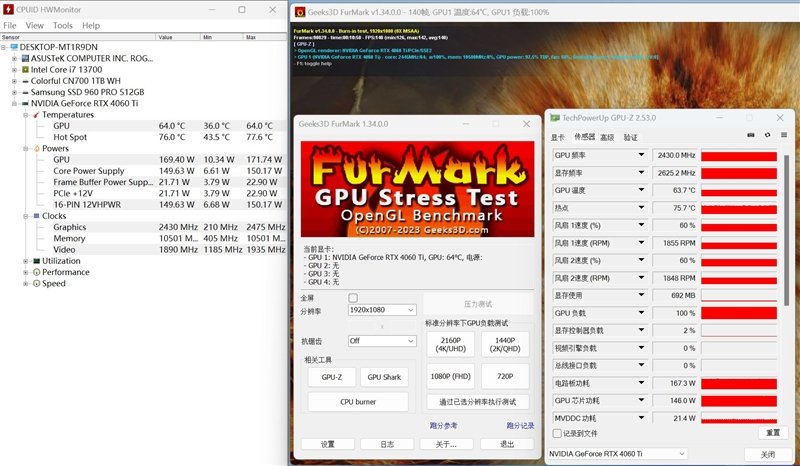Open HWMonitor File menu
The width and height of the screenshot is (800, 466).
tap(10, 26)
